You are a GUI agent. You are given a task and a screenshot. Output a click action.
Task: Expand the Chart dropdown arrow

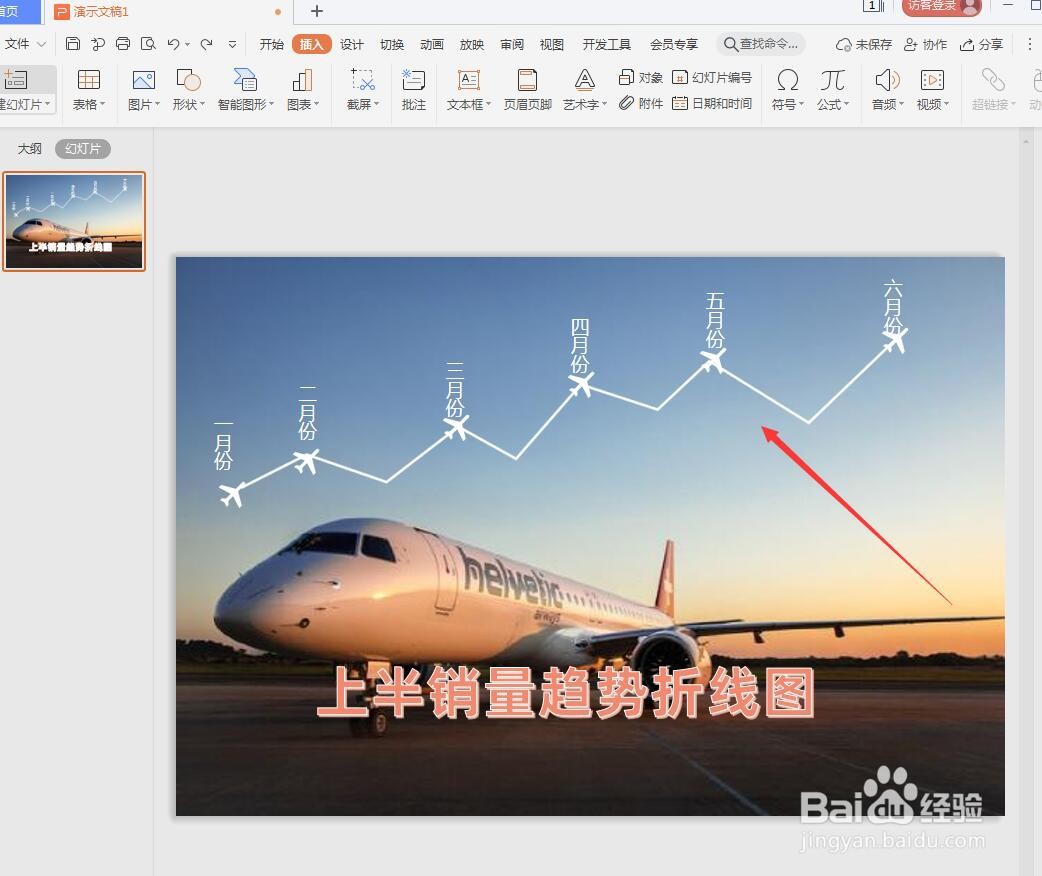(316, 104)
